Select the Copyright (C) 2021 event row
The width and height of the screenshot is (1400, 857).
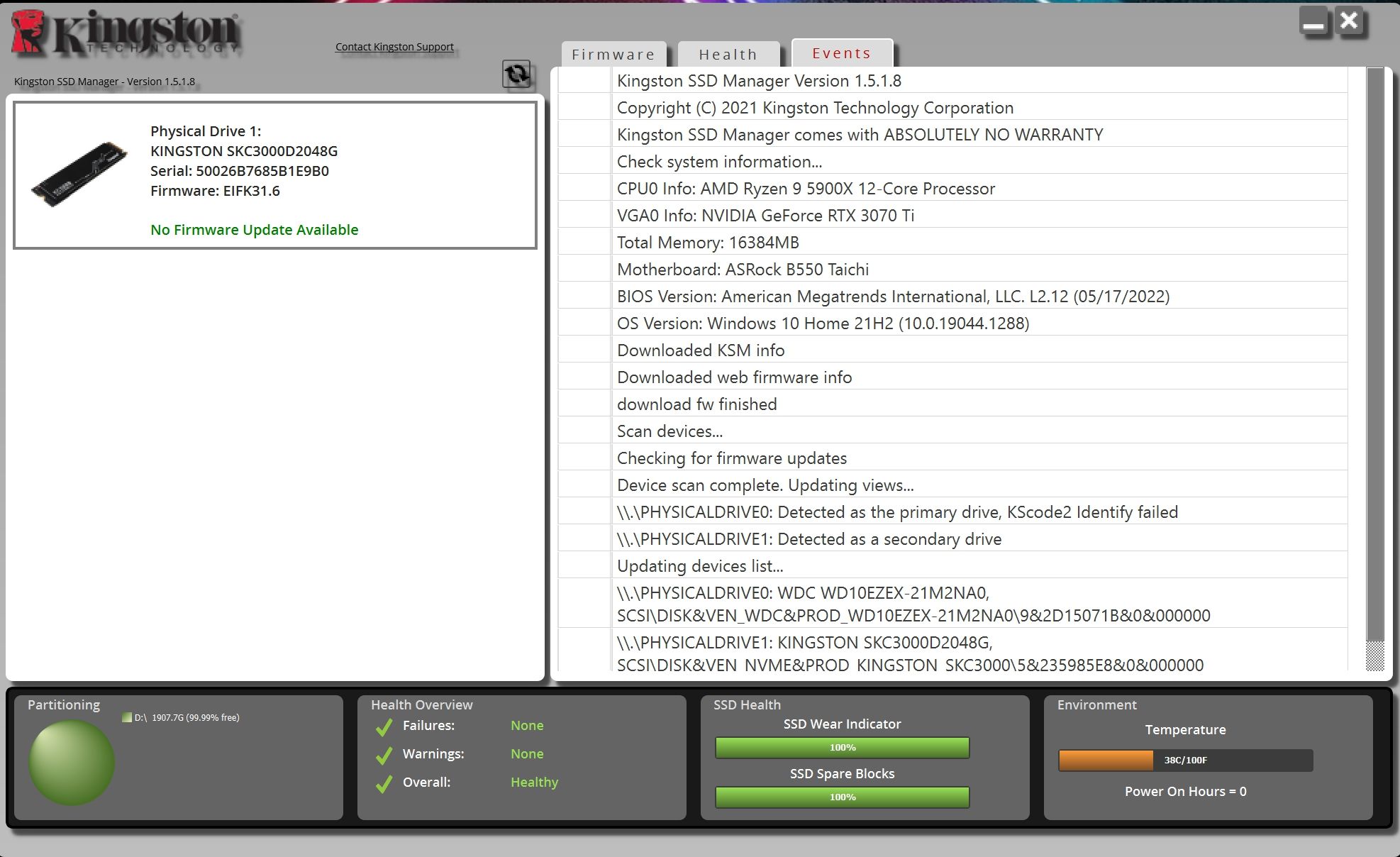point(952,108)
